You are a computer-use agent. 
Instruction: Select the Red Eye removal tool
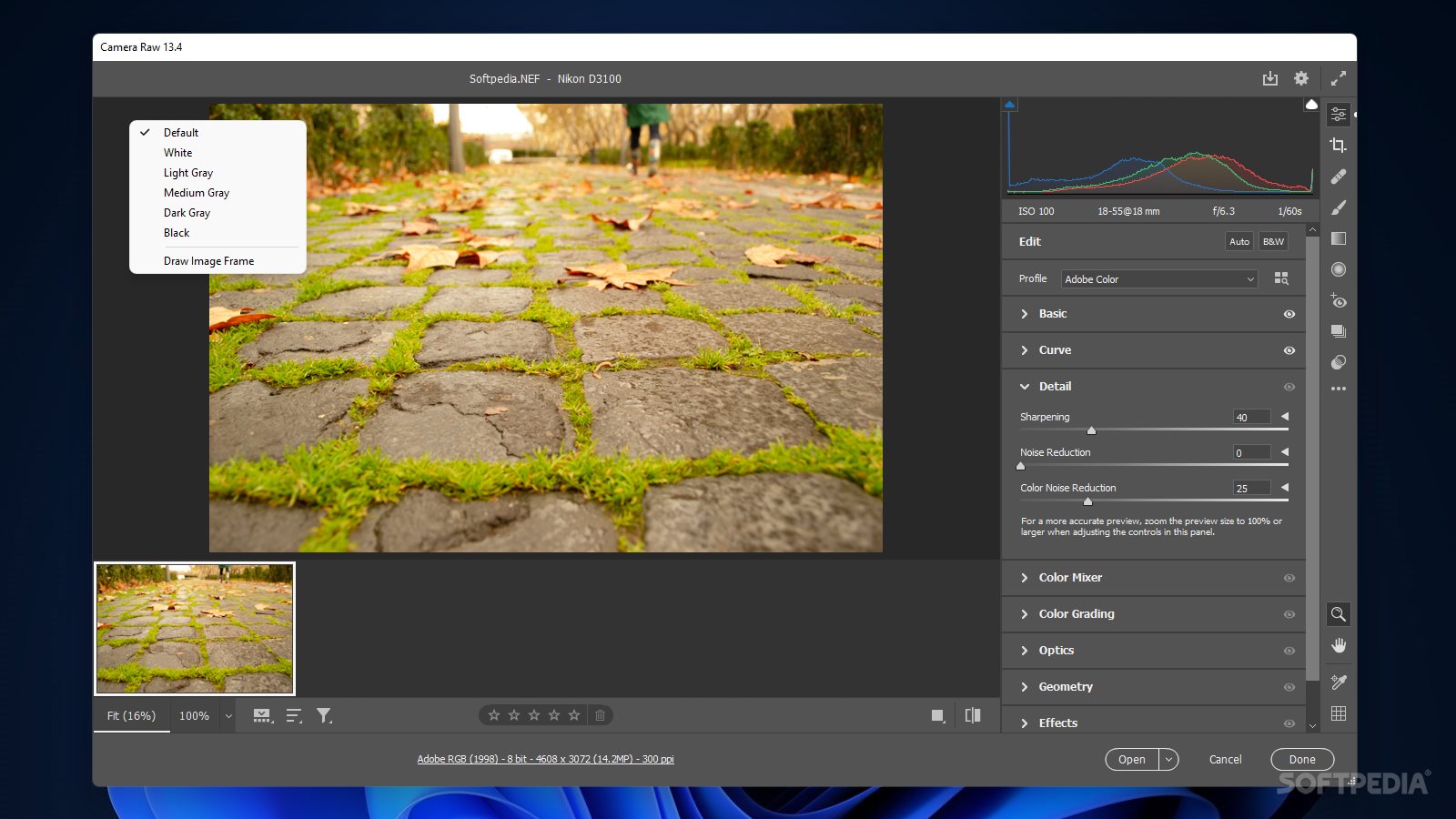(1338, 300)
